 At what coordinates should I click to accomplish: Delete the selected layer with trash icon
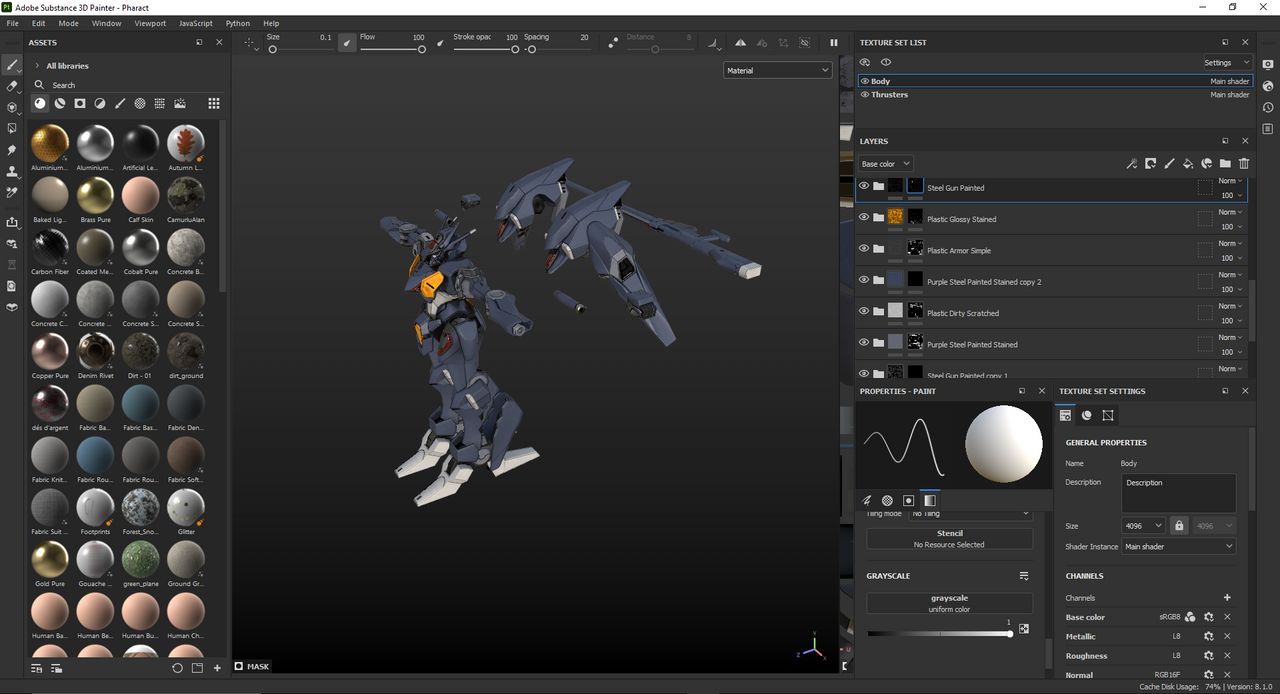pos(1244,163)
